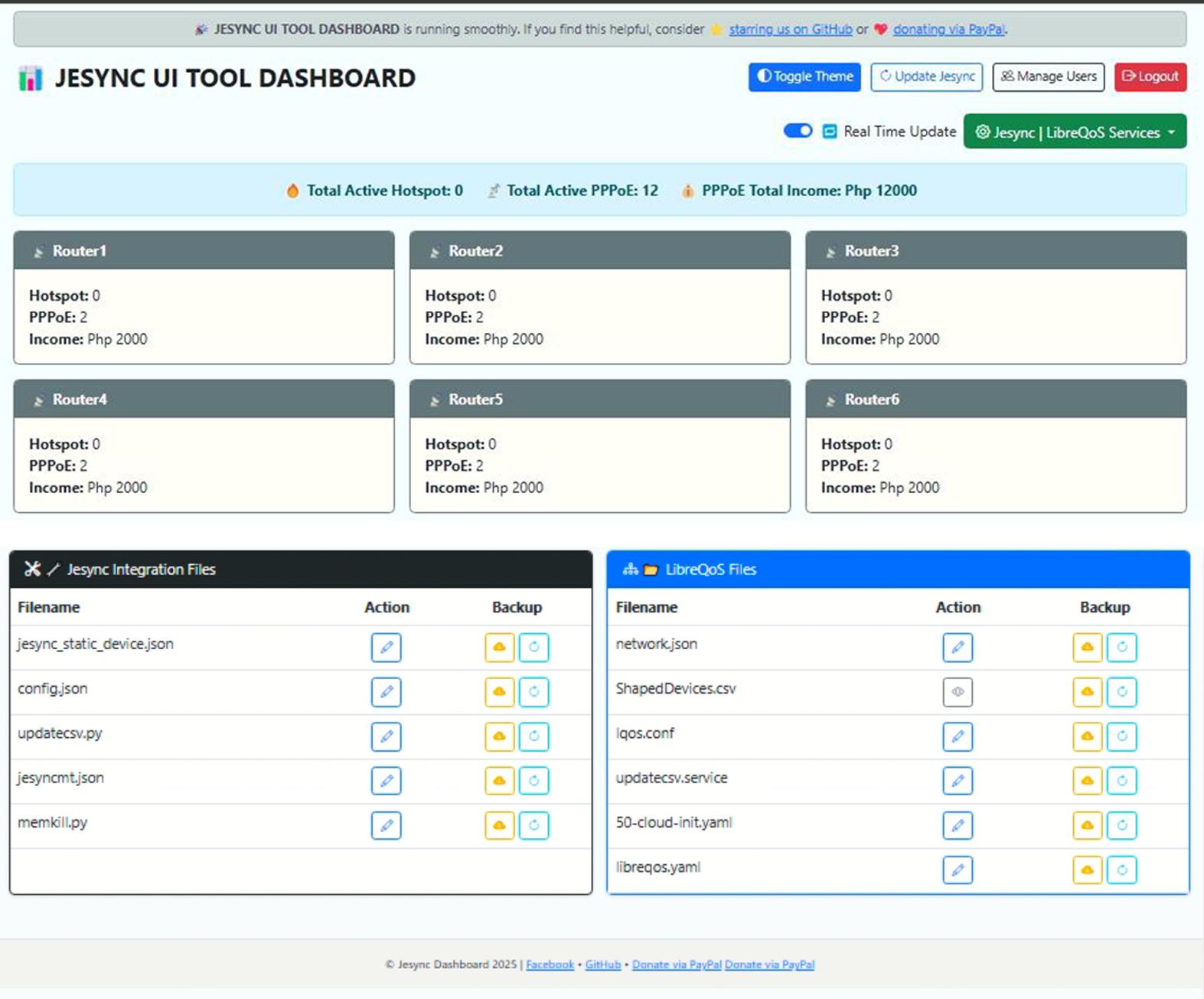Edit jesync_static_device.json with the pencil icon
The width and height of the screenshot is (1204, 999).
(x=387, y=648)
